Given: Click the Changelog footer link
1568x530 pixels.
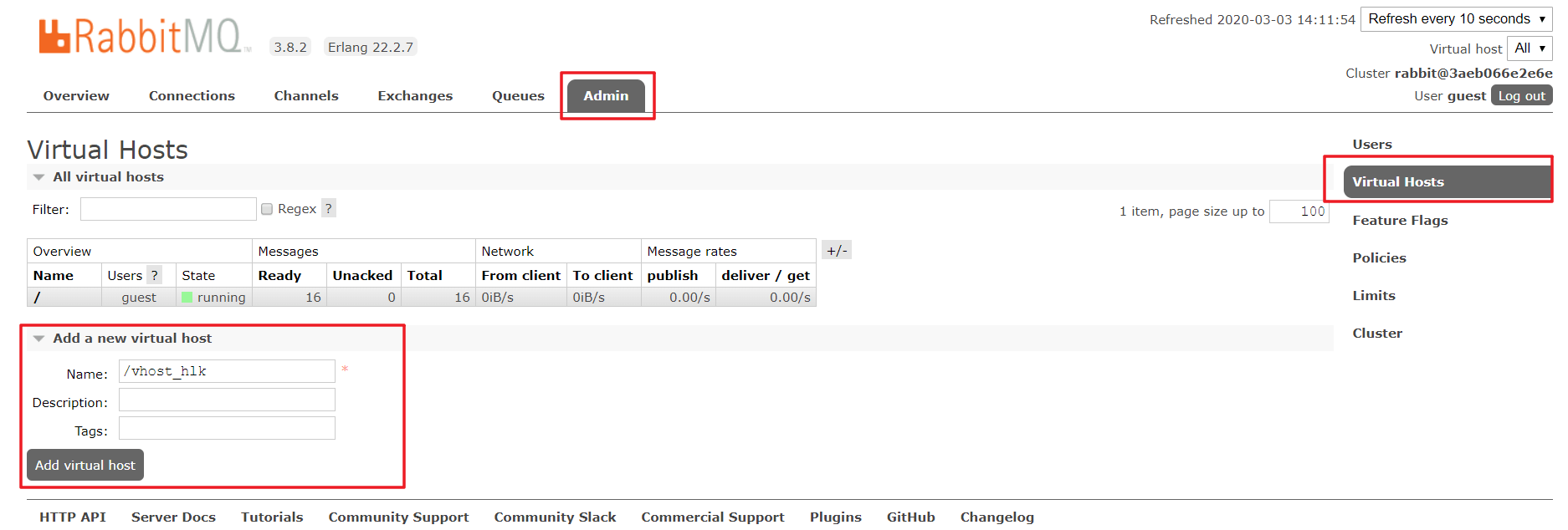Looking at the screenshot, I should pos(997,517).
